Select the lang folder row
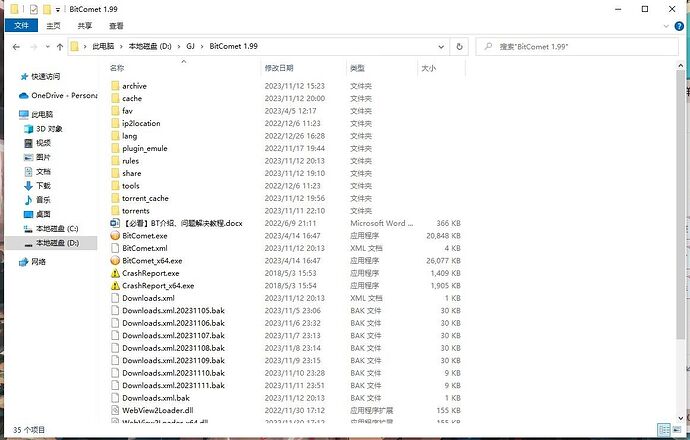Screen dimensions: 690x440 pos(286,136)
